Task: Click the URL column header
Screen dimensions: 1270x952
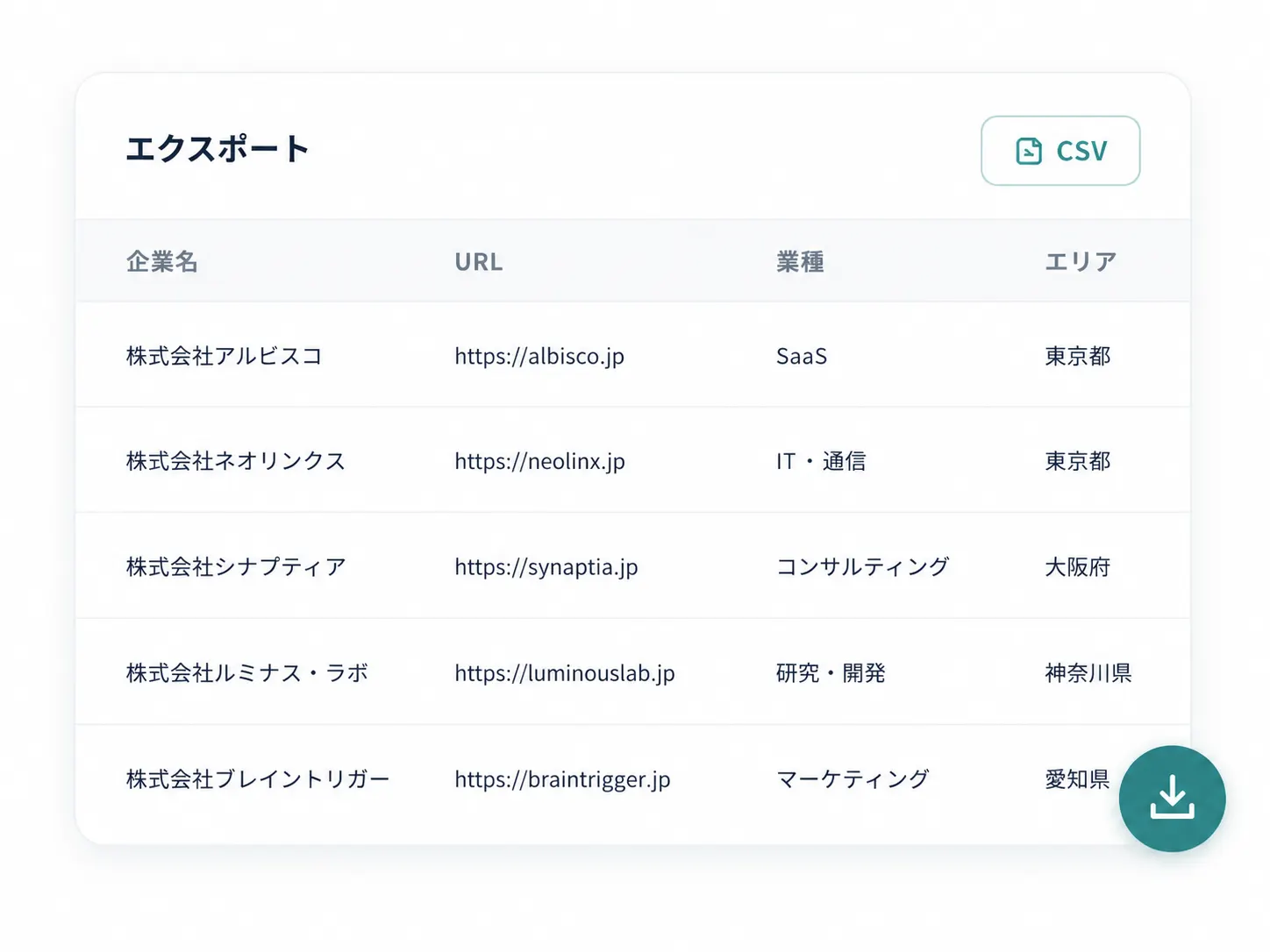Action: pos(479,262)
